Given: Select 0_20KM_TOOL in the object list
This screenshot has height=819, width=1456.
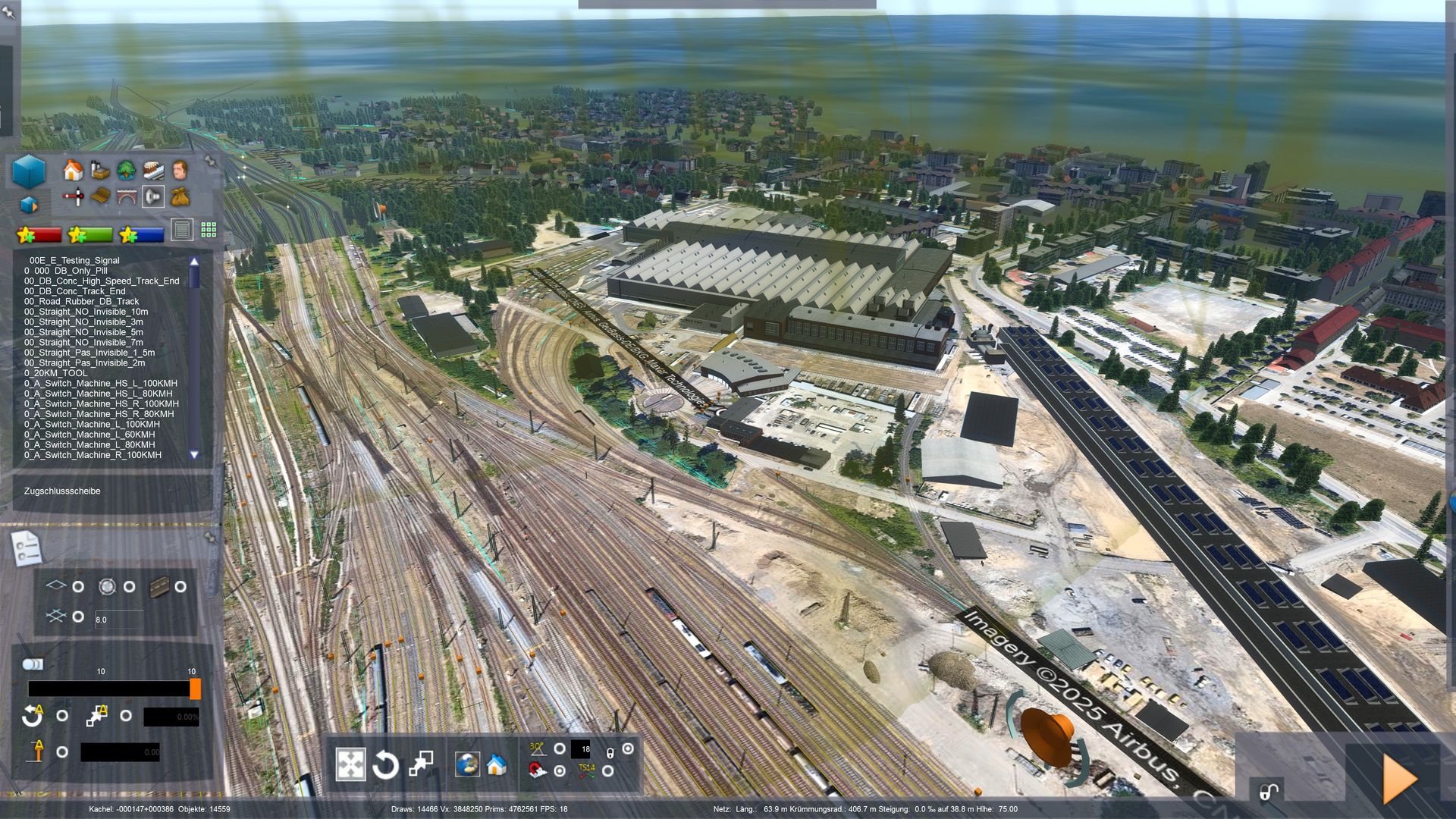Looking at the screenshot, I should (55, 373).
